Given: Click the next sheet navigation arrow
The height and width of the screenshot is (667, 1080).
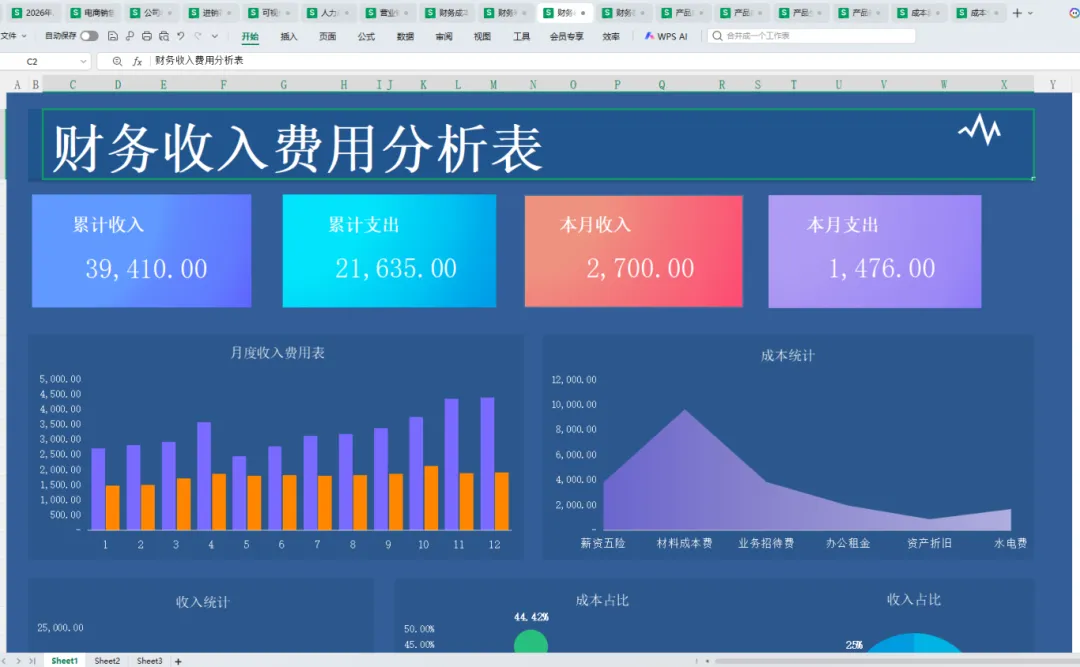Looking at the screenshot, I should [x=19, y=661].
